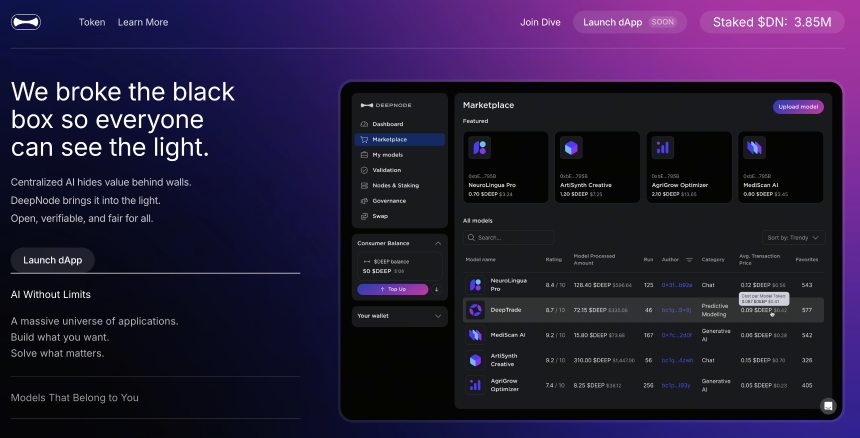
Task: Click the Launch dApp button under the headline
Action: pyautogui.click(x=53, y=260)
